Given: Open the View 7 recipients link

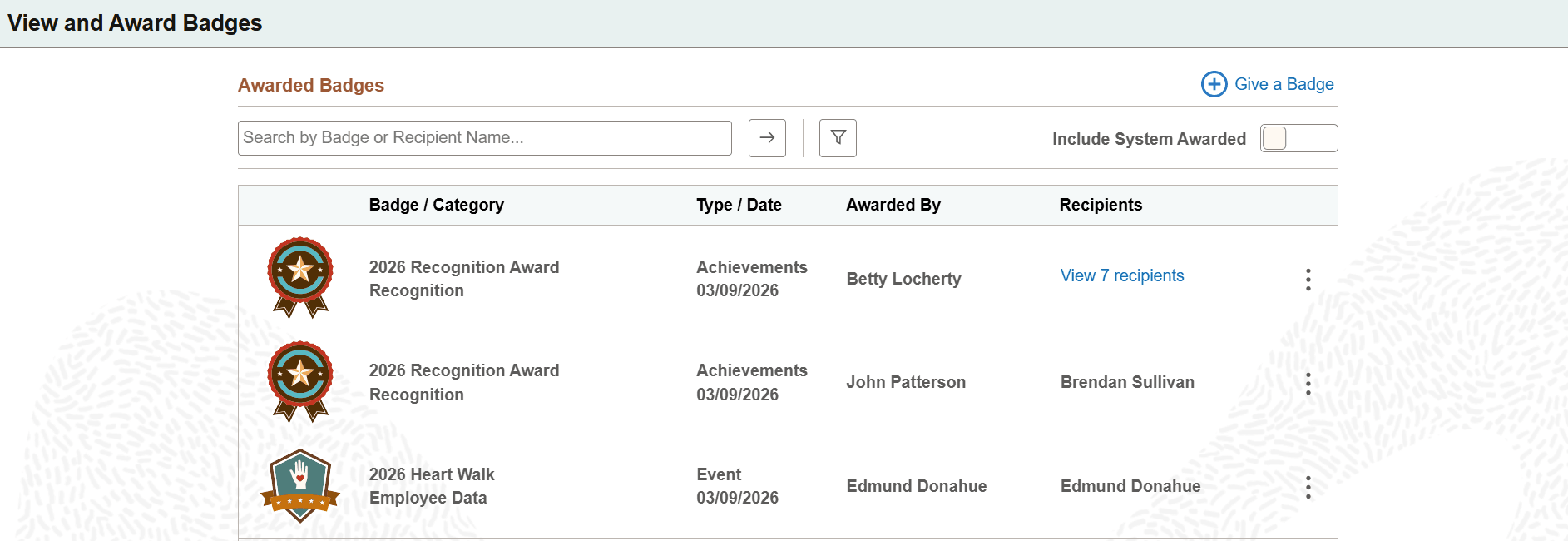Looking at the screenshot, I should [1121, 275].
